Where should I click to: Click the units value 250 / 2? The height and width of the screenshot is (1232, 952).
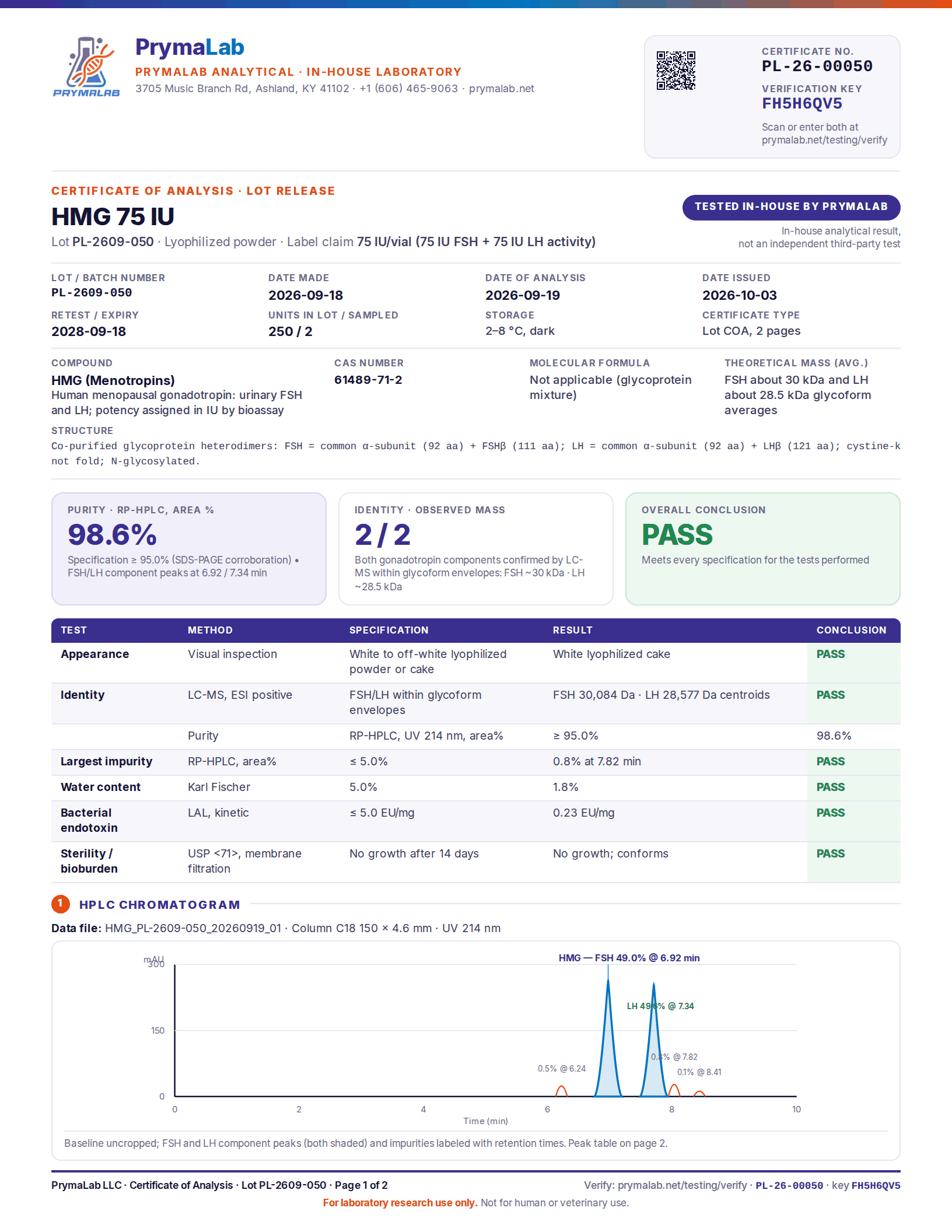[290, 331]
